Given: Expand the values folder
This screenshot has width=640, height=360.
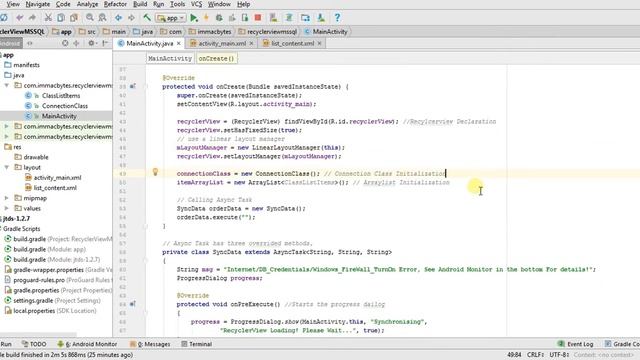Looking at the screenshot, I should 7,208.
